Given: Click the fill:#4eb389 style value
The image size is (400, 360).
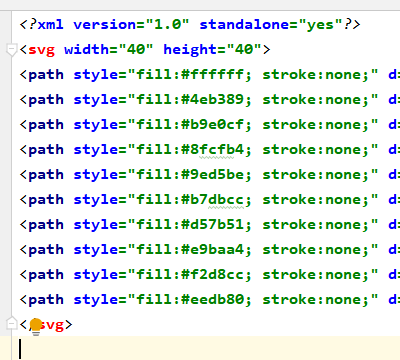Looking at the screenshot, I should coord(194,100).
